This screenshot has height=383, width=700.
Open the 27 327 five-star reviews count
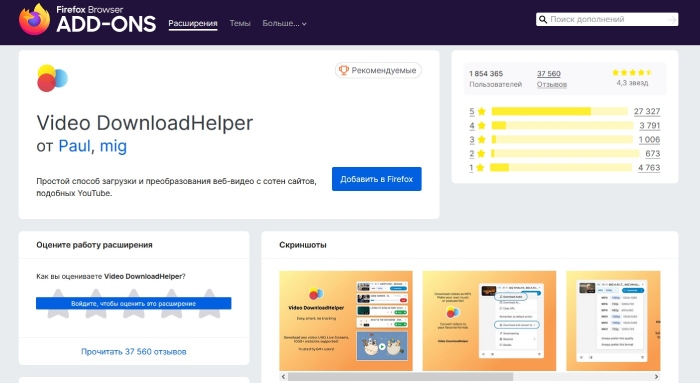pyautogui.click(x=646, y=111)
